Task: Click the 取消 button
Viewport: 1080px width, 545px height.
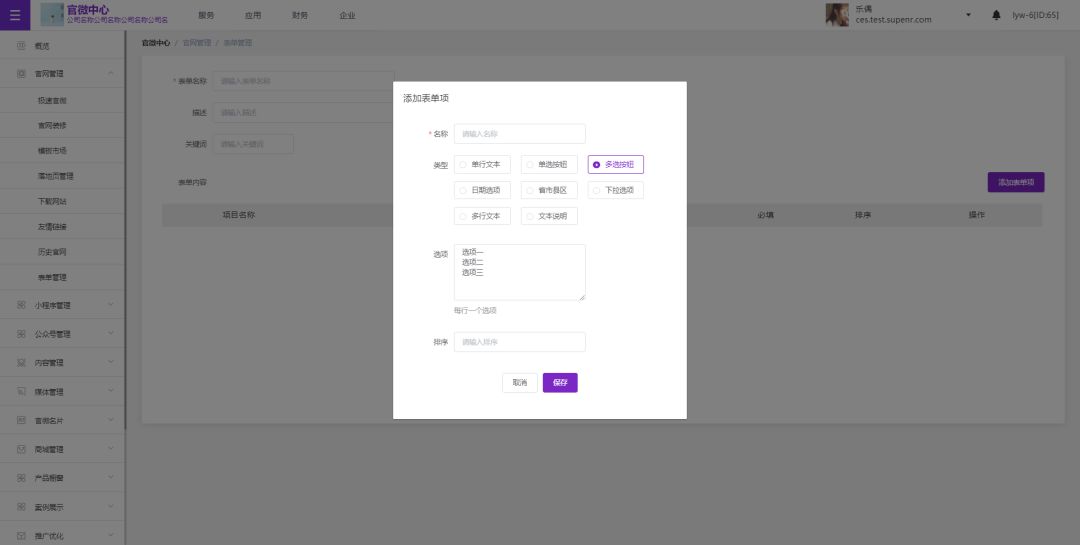Action: tap(519, 383)
